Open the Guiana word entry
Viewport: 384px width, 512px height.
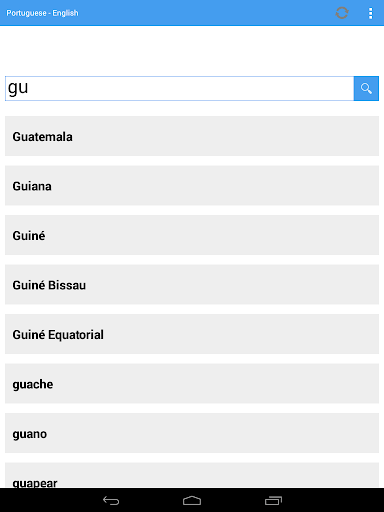pos(192,186)
